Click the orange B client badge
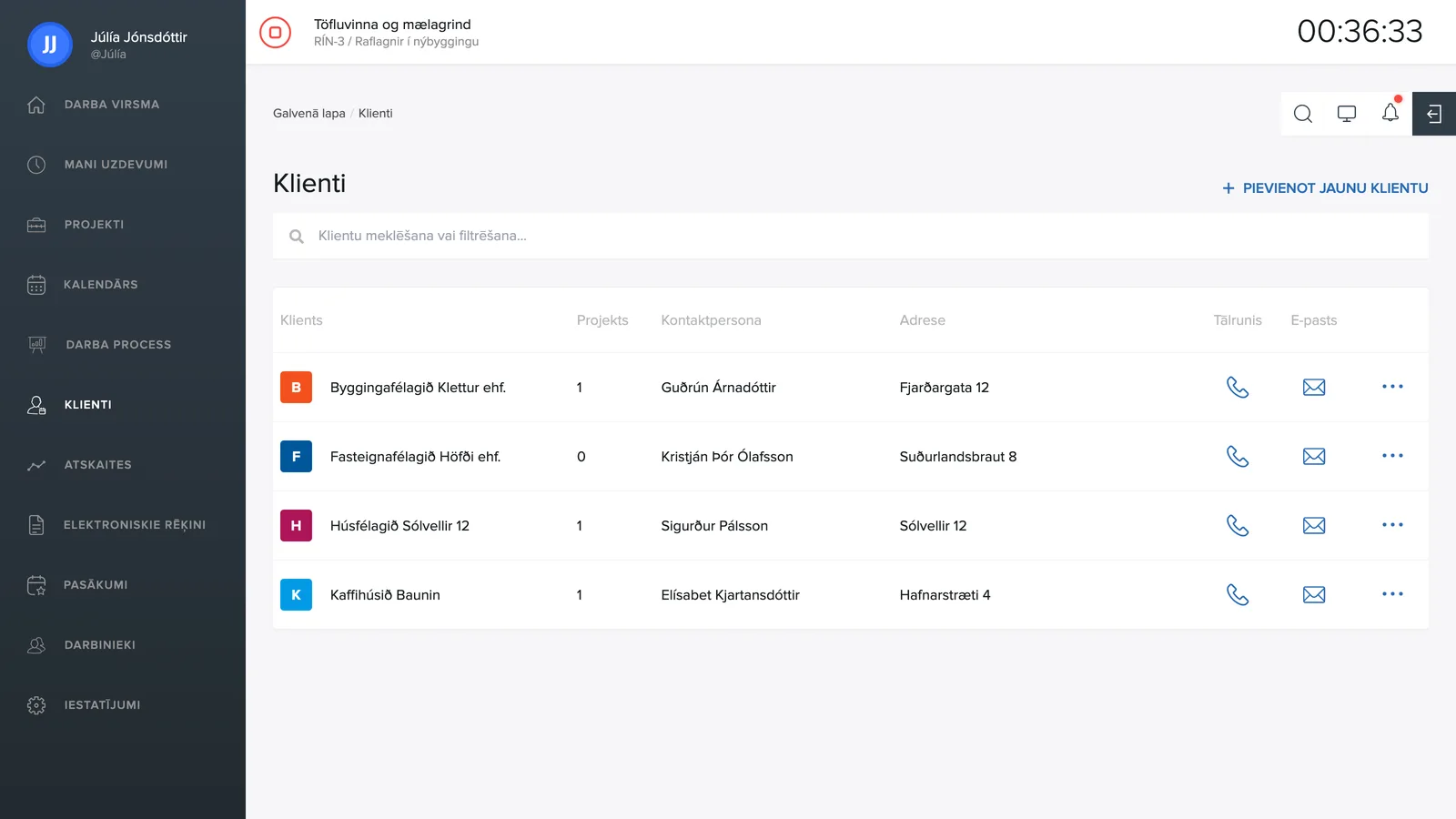 tap(296, 387)
